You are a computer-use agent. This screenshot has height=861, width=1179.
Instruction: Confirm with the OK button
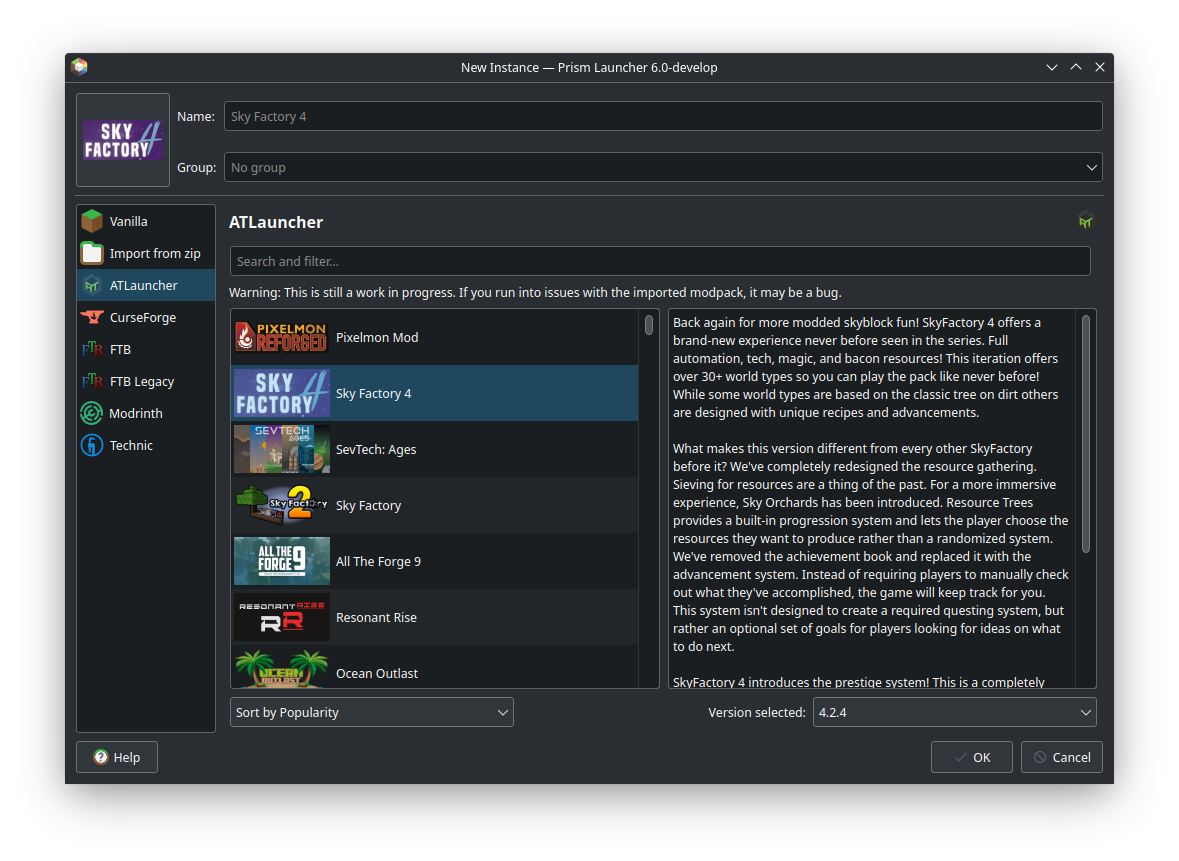pos(971,757)
